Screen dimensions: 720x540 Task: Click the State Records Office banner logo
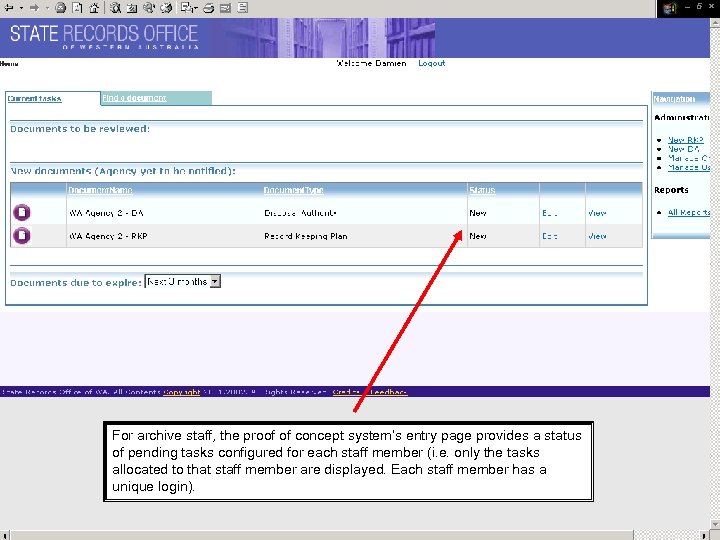(x=104, y=37)
